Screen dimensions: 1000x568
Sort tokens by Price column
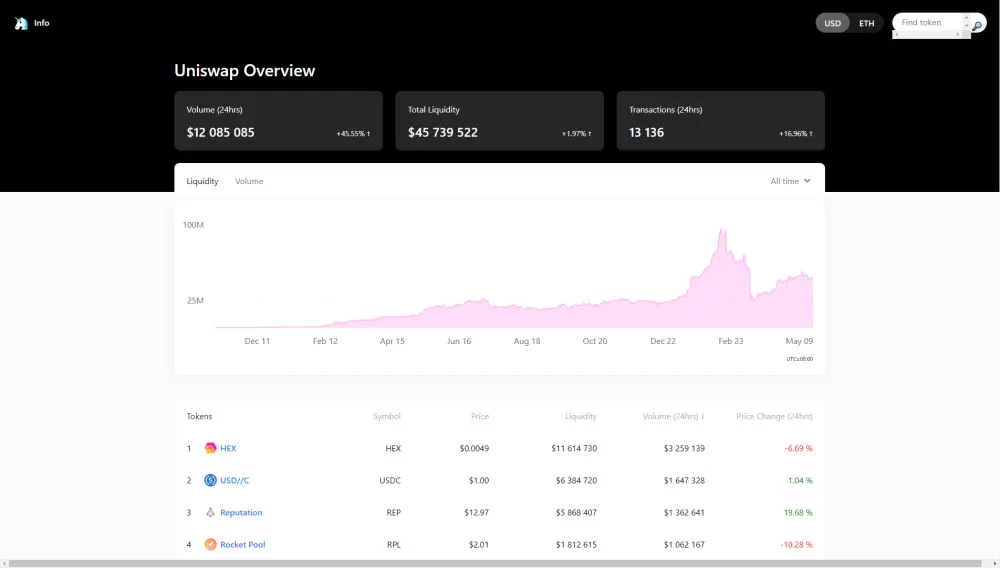click(x=480, y=416)
